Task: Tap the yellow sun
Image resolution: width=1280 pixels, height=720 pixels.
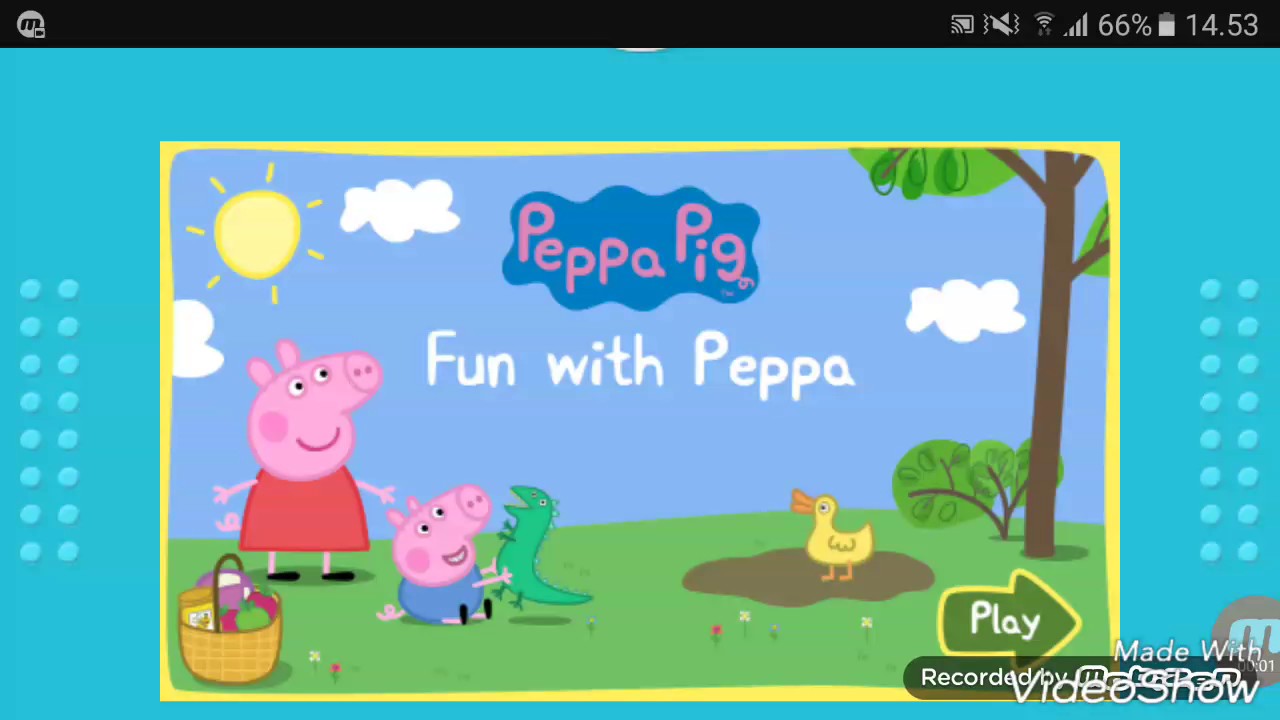Action: click(257, 233)
